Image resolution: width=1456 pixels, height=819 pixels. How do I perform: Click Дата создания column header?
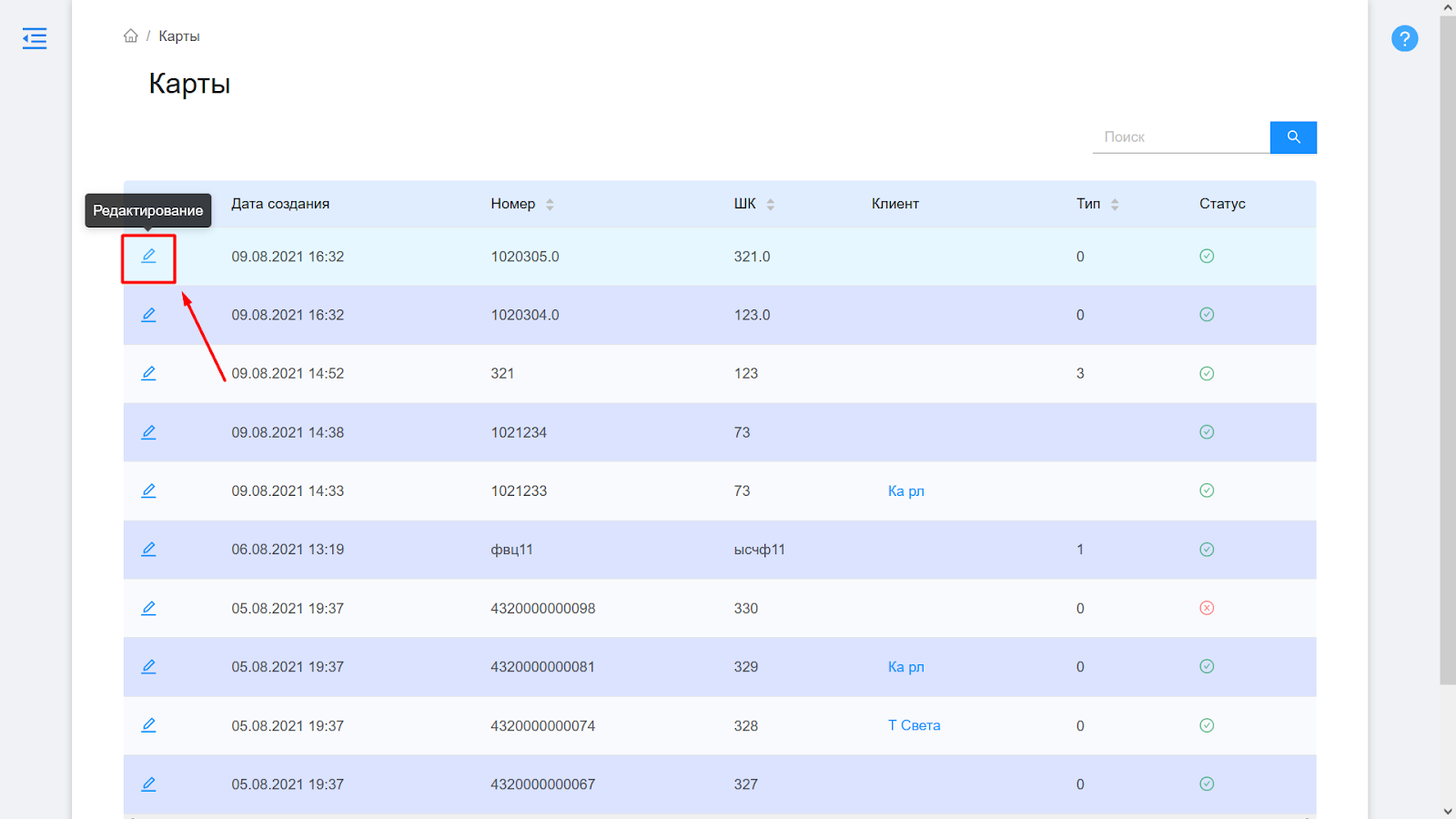[x=280, y=204]
